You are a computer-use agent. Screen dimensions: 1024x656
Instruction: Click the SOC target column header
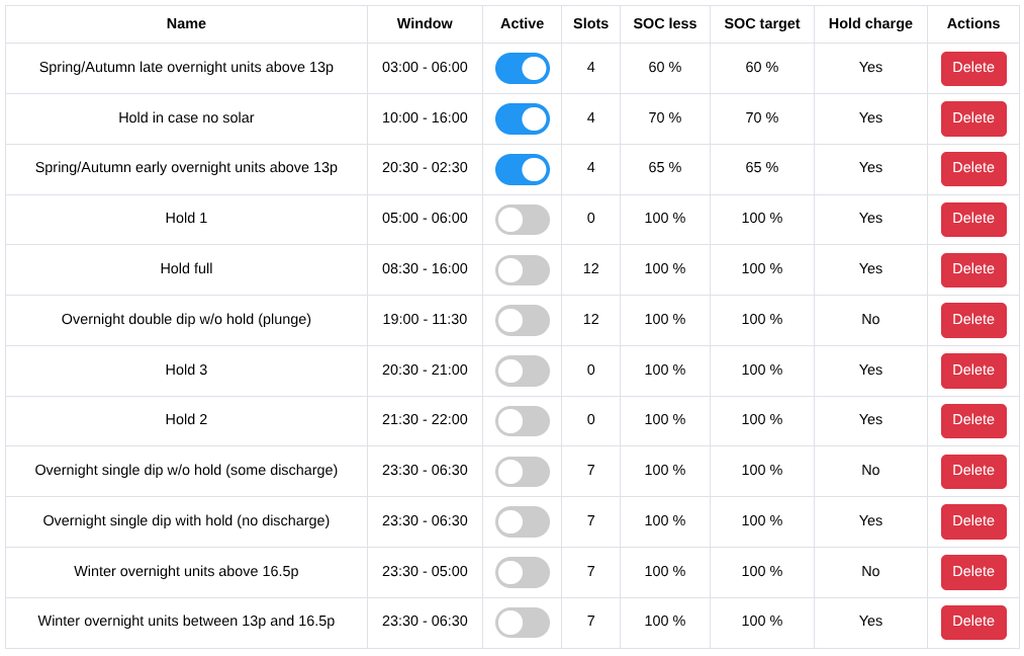[x=761, y=24]
